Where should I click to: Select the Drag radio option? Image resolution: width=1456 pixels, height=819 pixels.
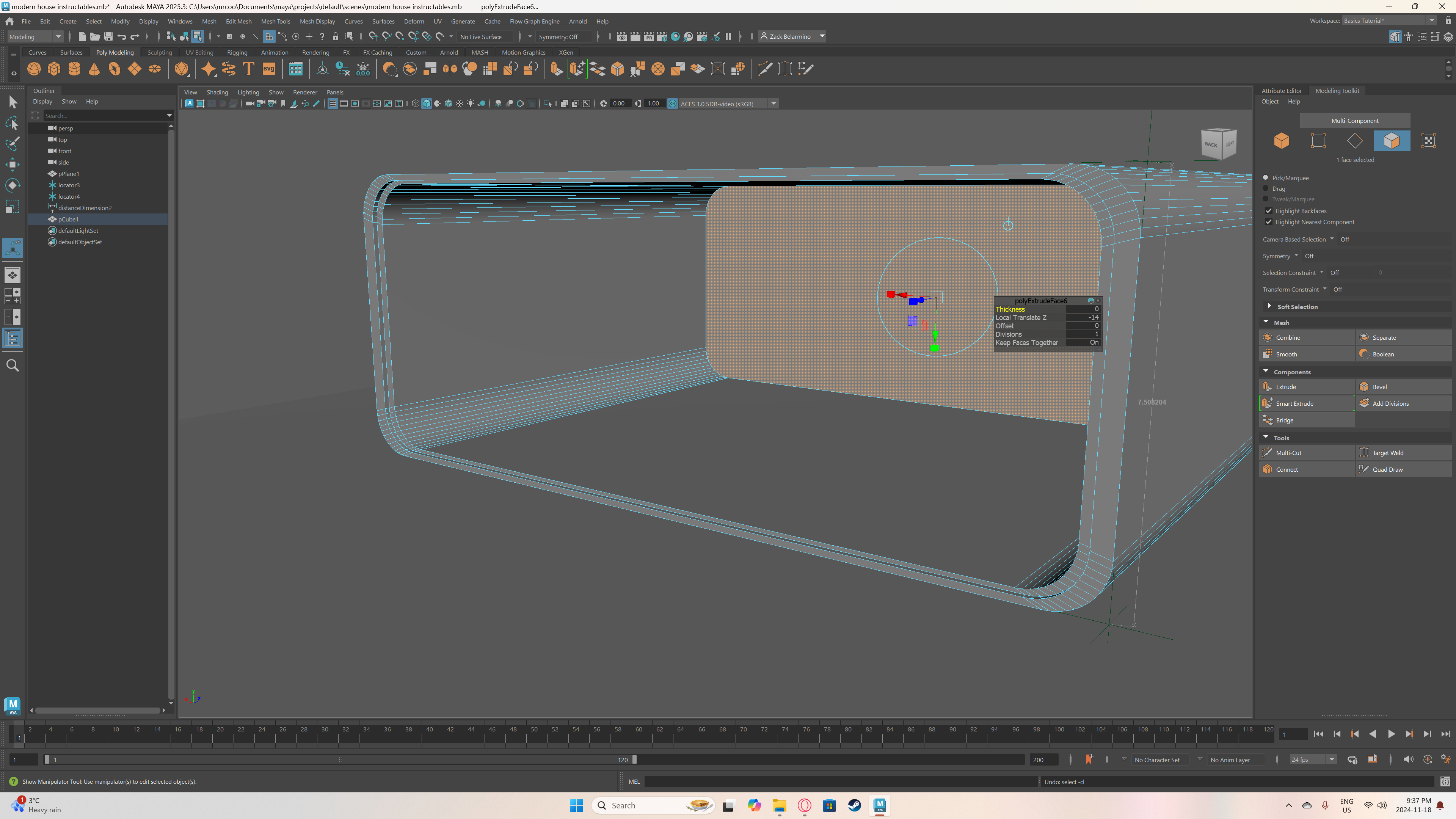pos(1266,188)
